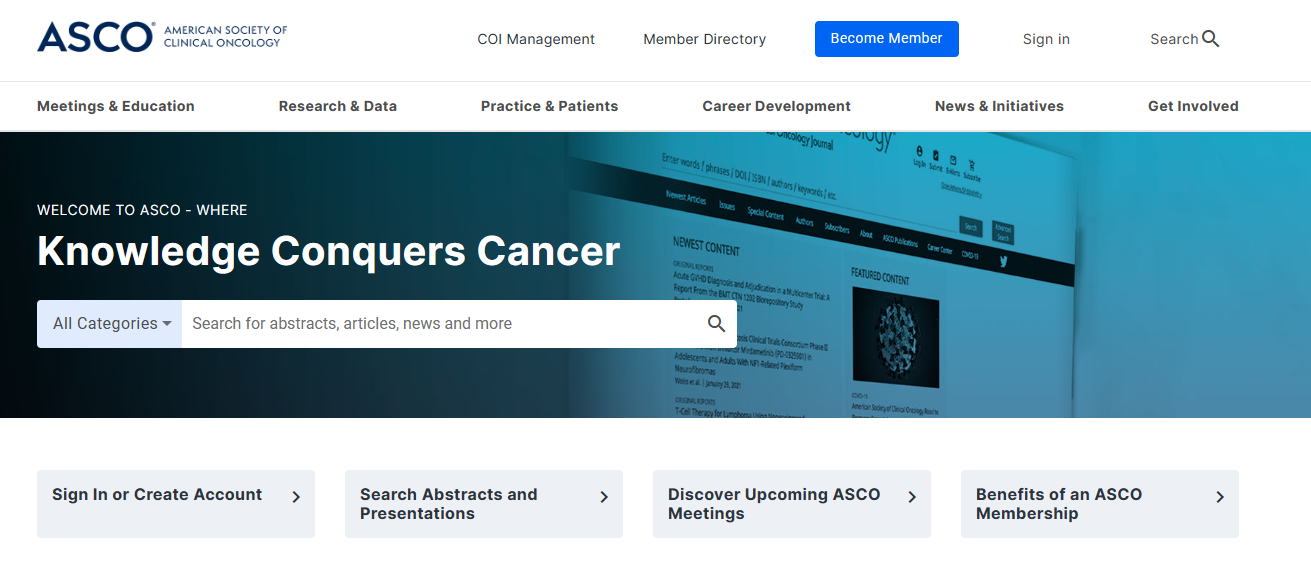Open the Search Abstracts and Presentations card
The width and height of the screenshot is (1311, 578).
coord(484,504)
